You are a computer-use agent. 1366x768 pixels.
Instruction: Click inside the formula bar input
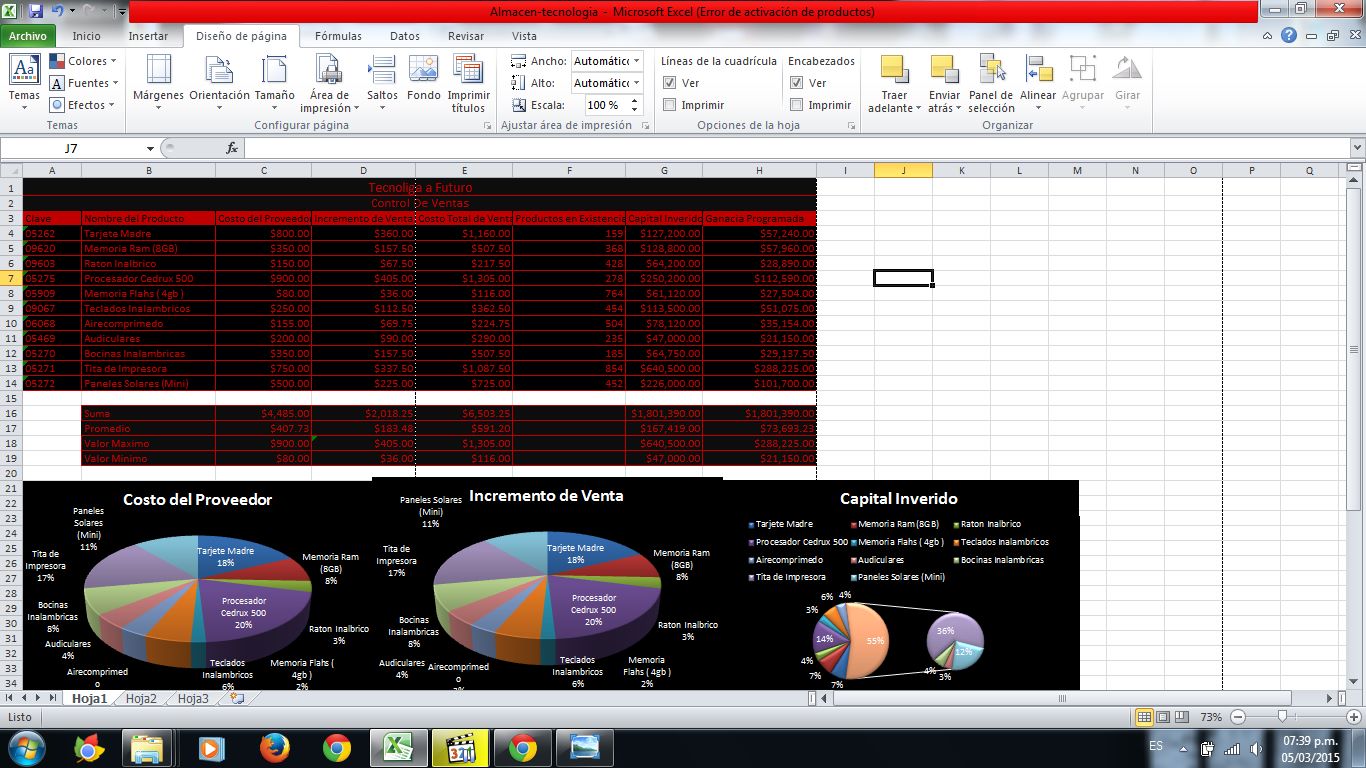(790, 148)
